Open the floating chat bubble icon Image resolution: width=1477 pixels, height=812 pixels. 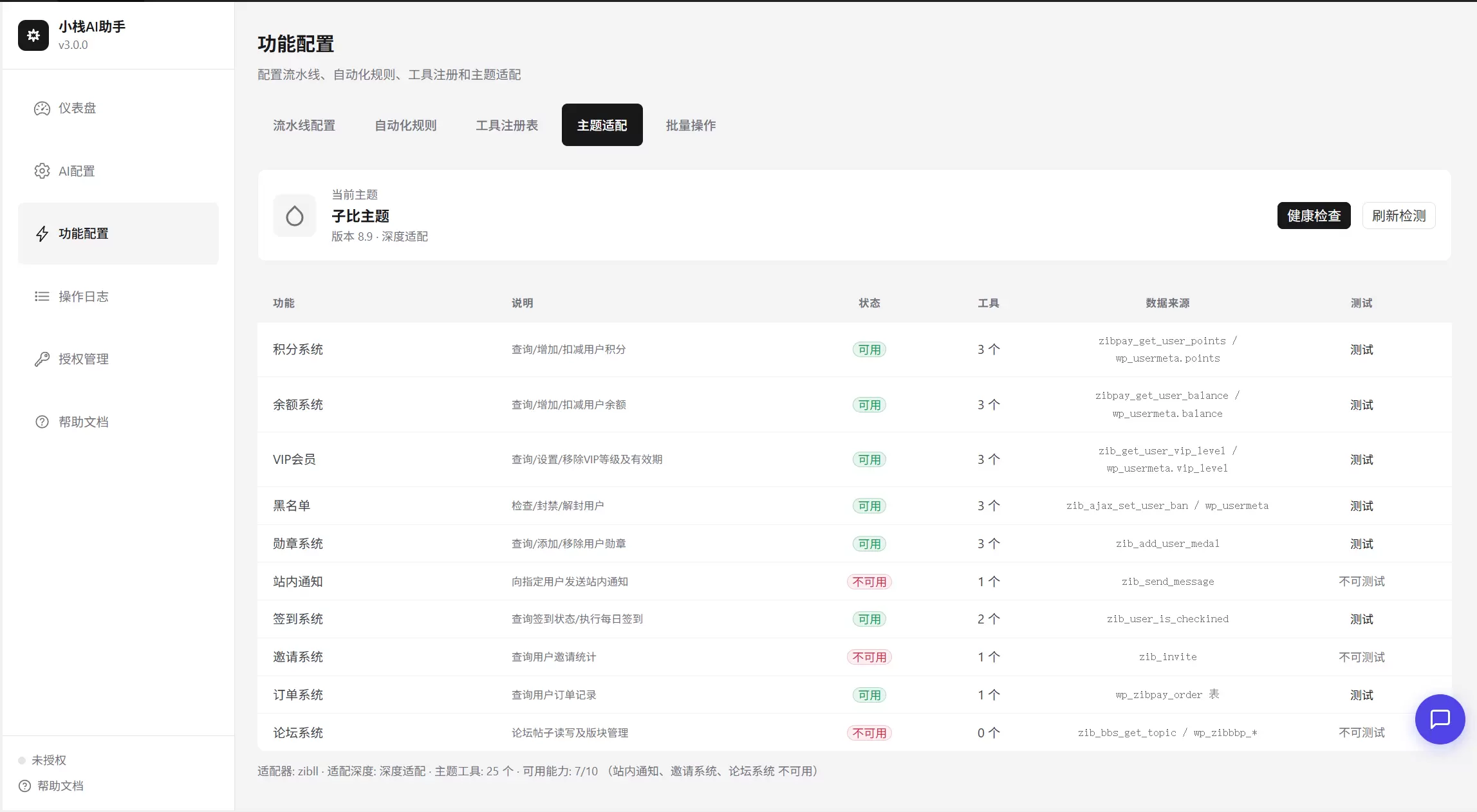click(1440, 719)
